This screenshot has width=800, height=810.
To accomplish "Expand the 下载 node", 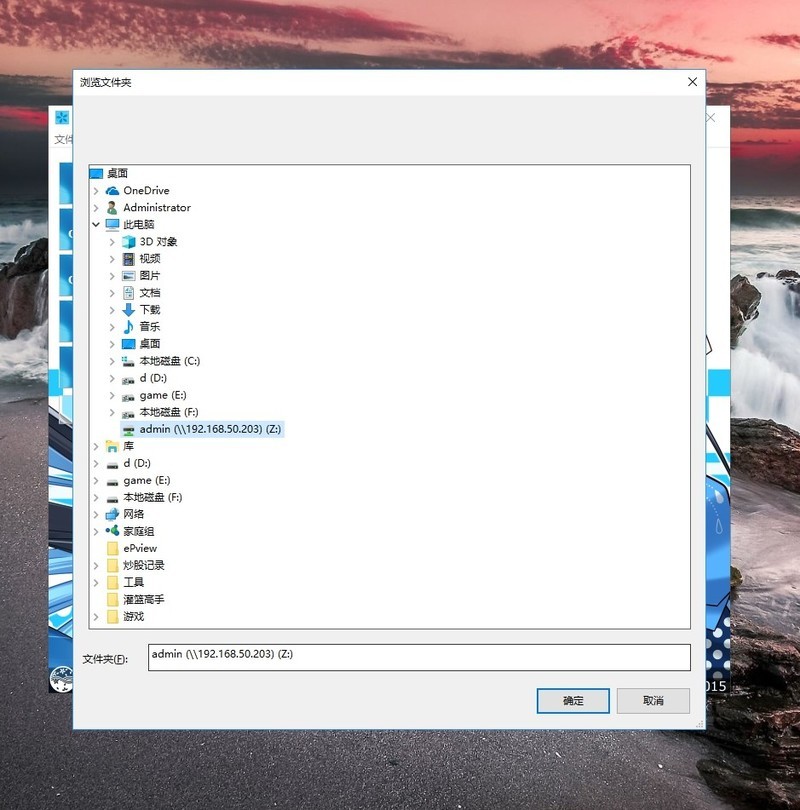I will [112, 310].
